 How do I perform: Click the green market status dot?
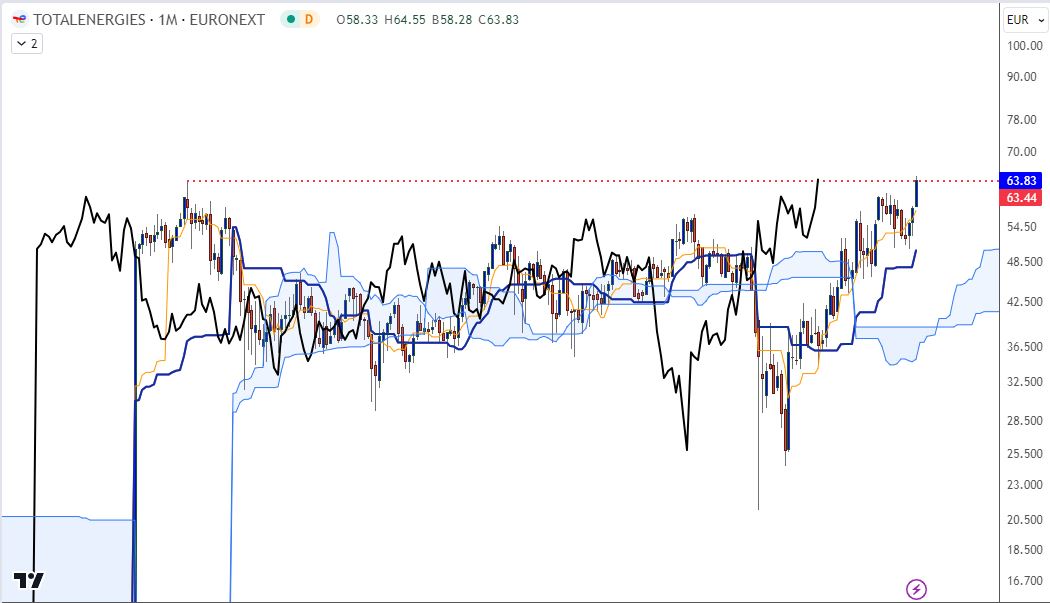click(x=291, y=19)
